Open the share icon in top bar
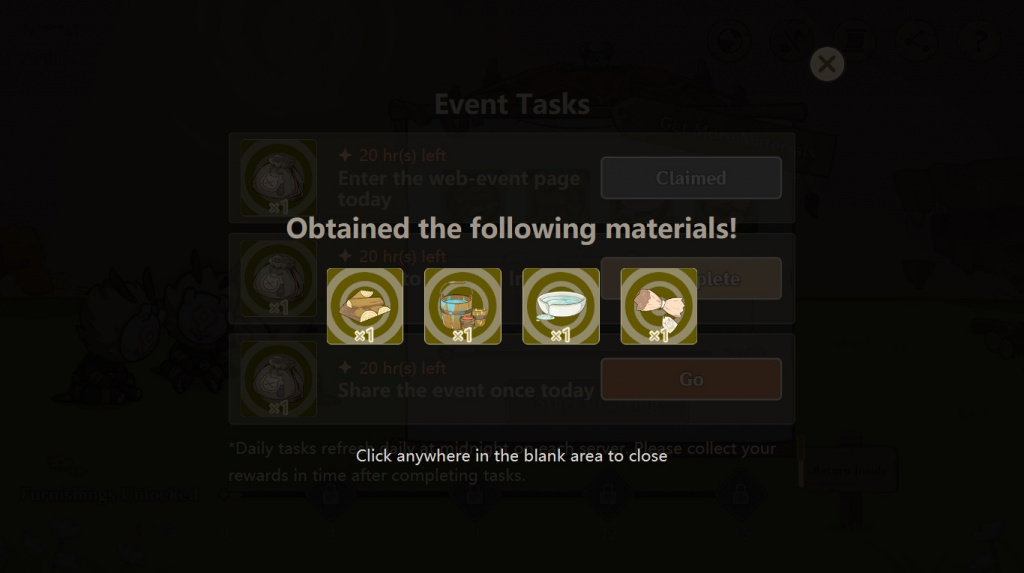This screenshot has width=1024, height=573. (917, 41)
